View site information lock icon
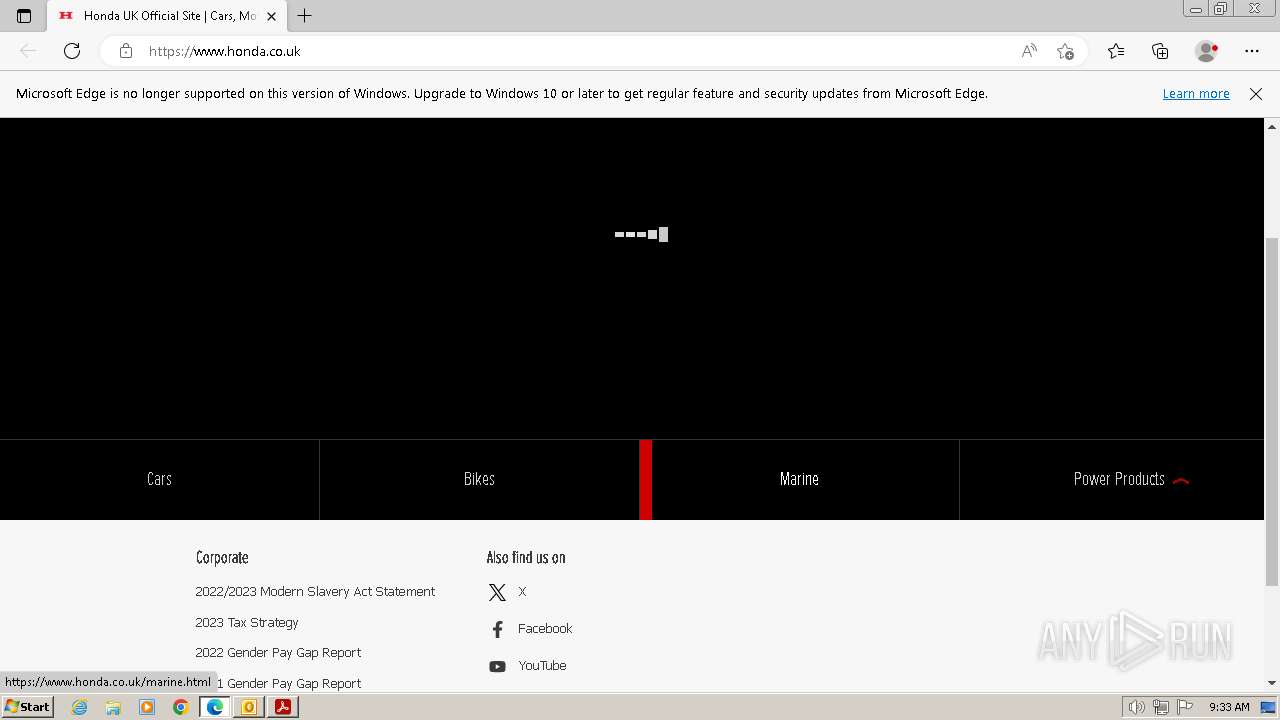Image resolution: width=1280 pixels, height=720 pixels. [126, 51]
